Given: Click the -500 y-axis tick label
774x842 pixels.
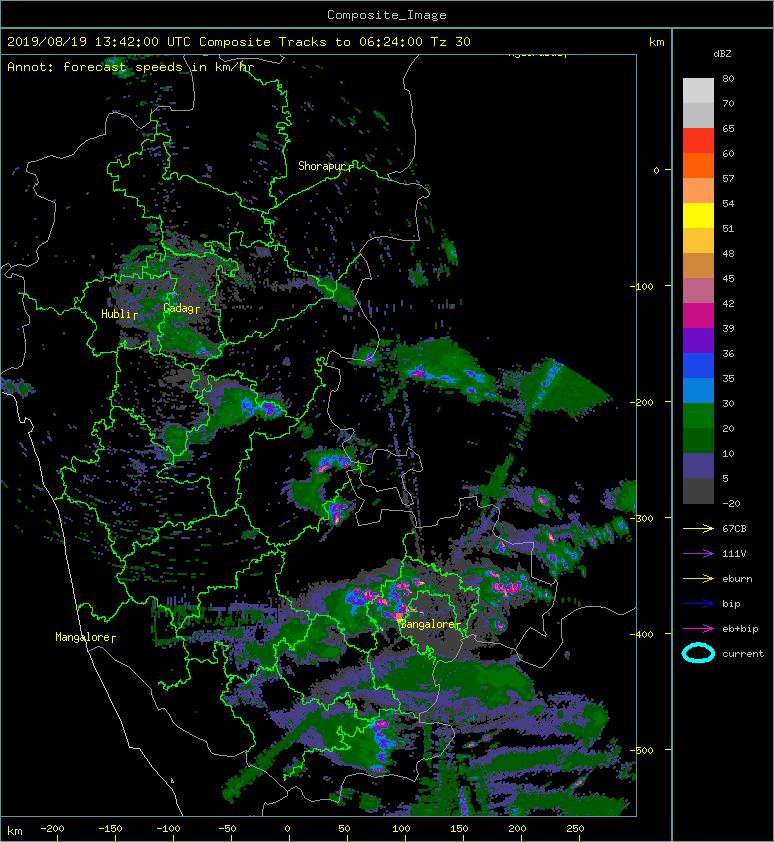Looking at the screenshot, I should coord(642,750).
